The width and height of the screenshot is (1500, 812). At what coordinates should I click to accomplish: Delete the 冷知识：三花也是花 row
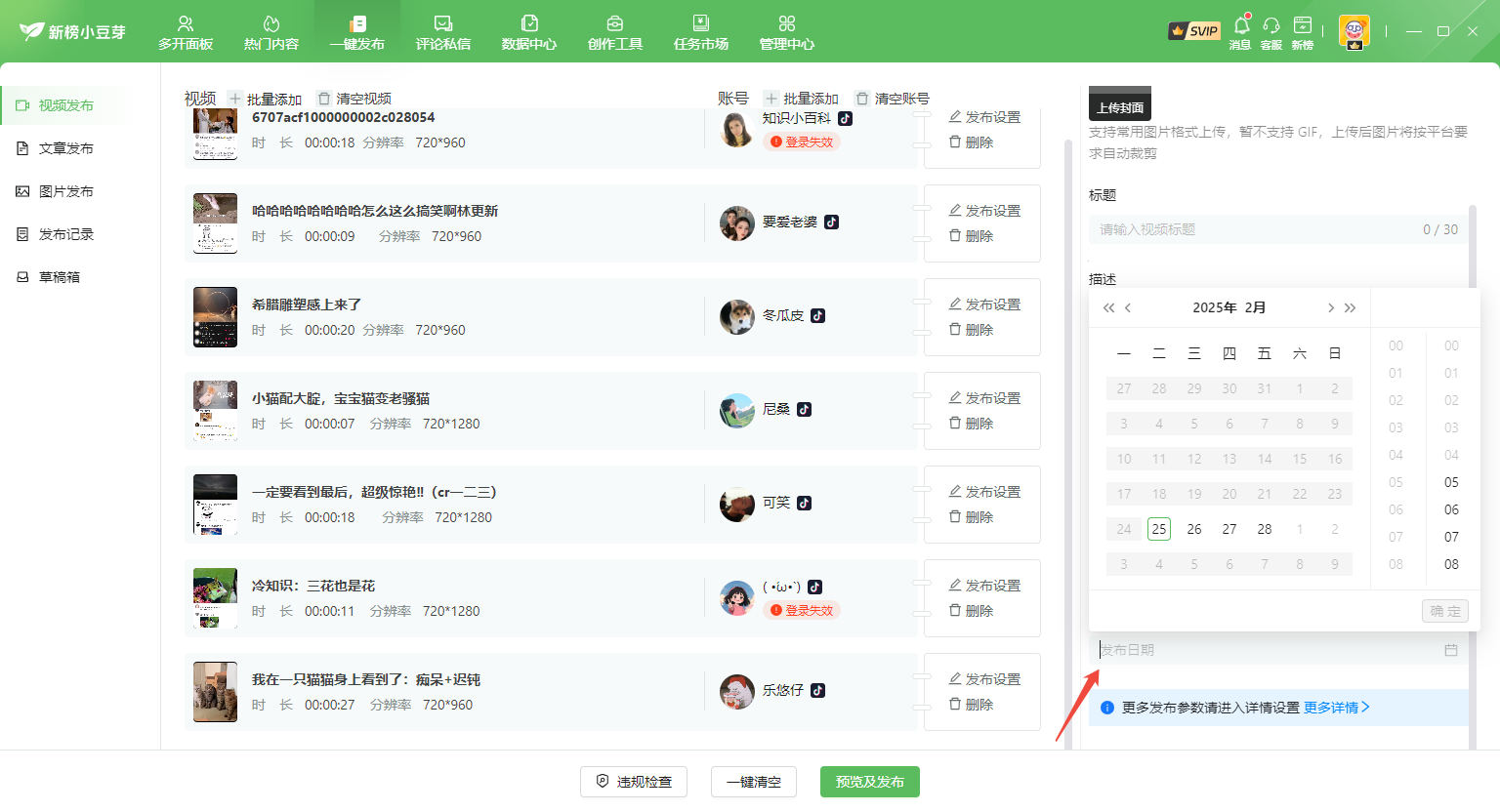click(972, 611)
